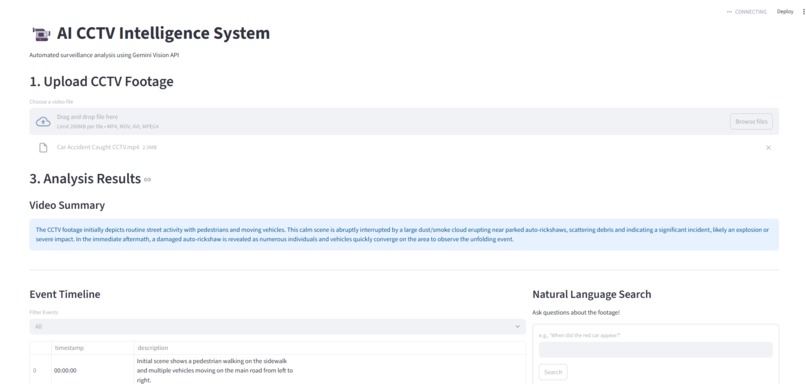Click the drag and drop file upload area

click(404, 121)
